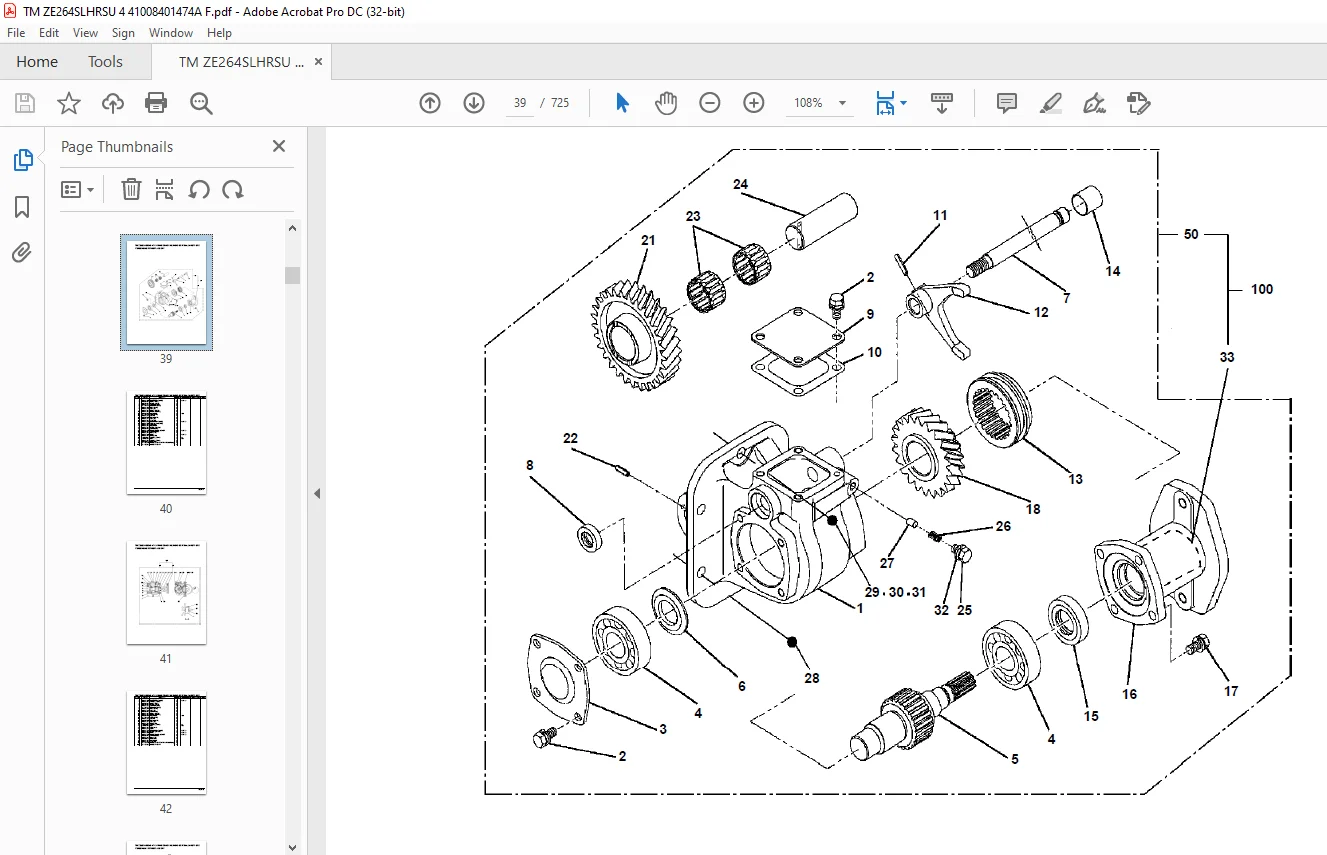Close the Page Thumbnails panel
Image resolution: width=1327 pixels, height=855 pixels.
coord(279,146)
